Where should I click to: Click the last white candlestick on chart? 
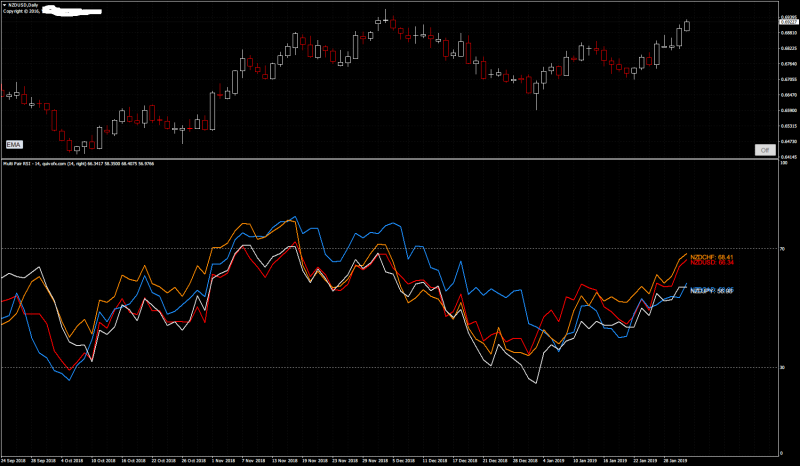click(687, 26)
